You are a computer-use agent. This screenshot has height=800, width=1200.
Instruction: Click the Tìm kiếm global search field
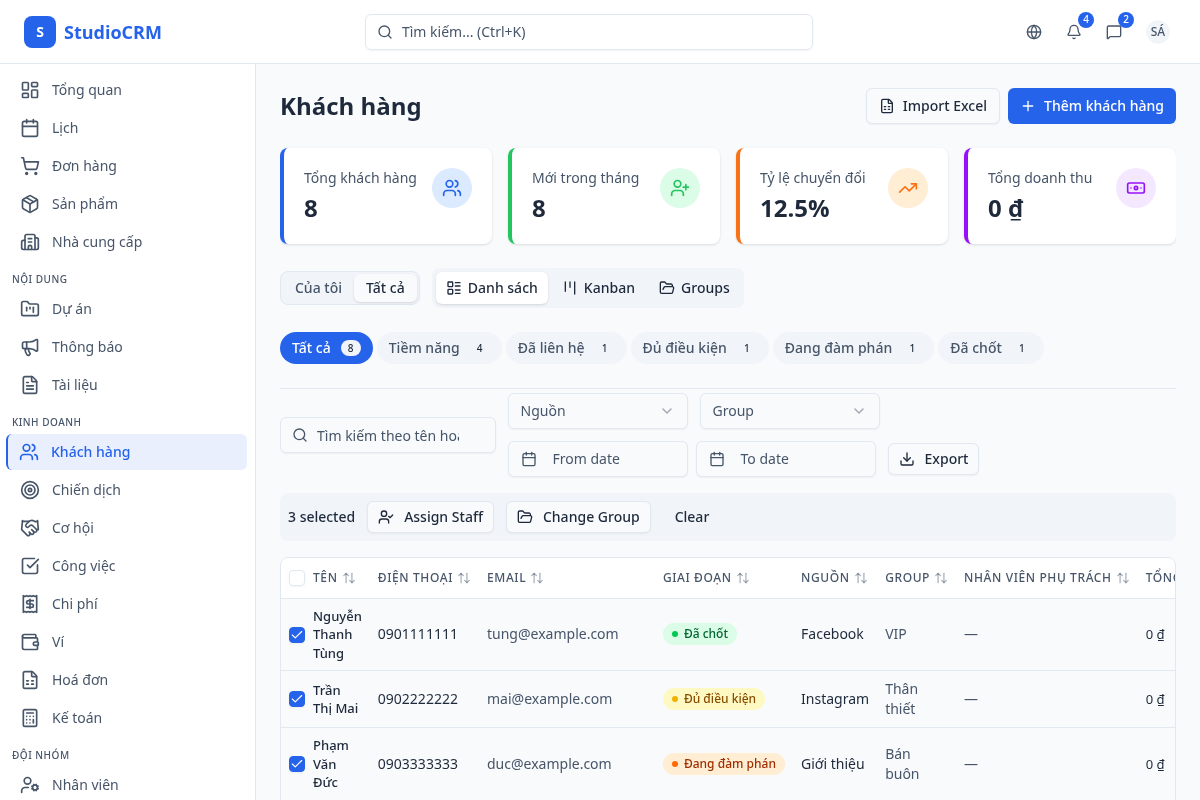point(588,32)
